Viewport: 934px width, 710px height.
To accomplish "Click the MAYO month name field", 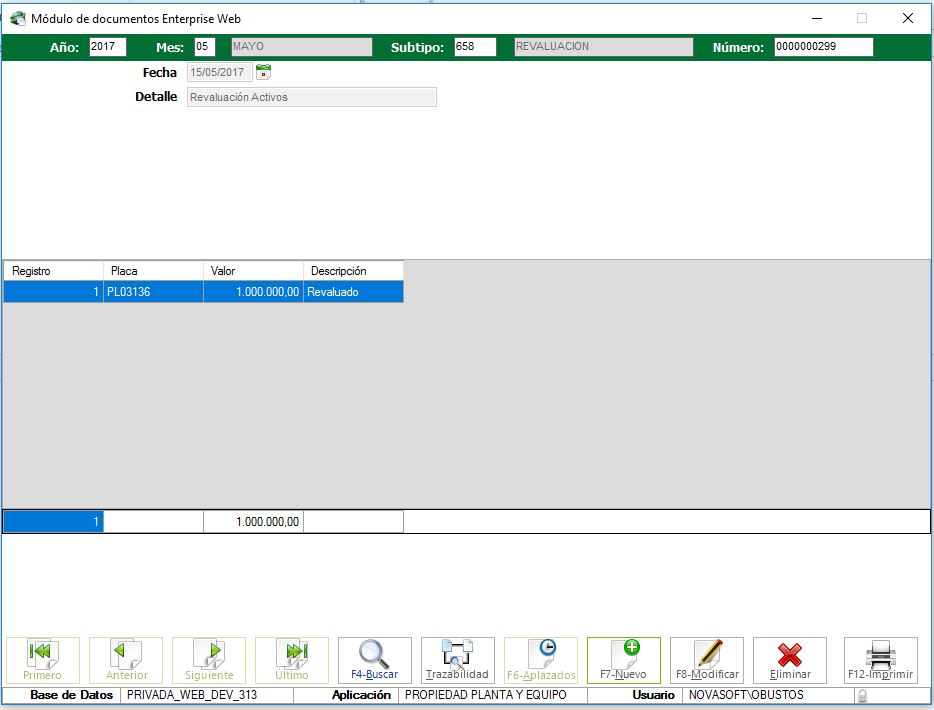I will pos(302,46).
